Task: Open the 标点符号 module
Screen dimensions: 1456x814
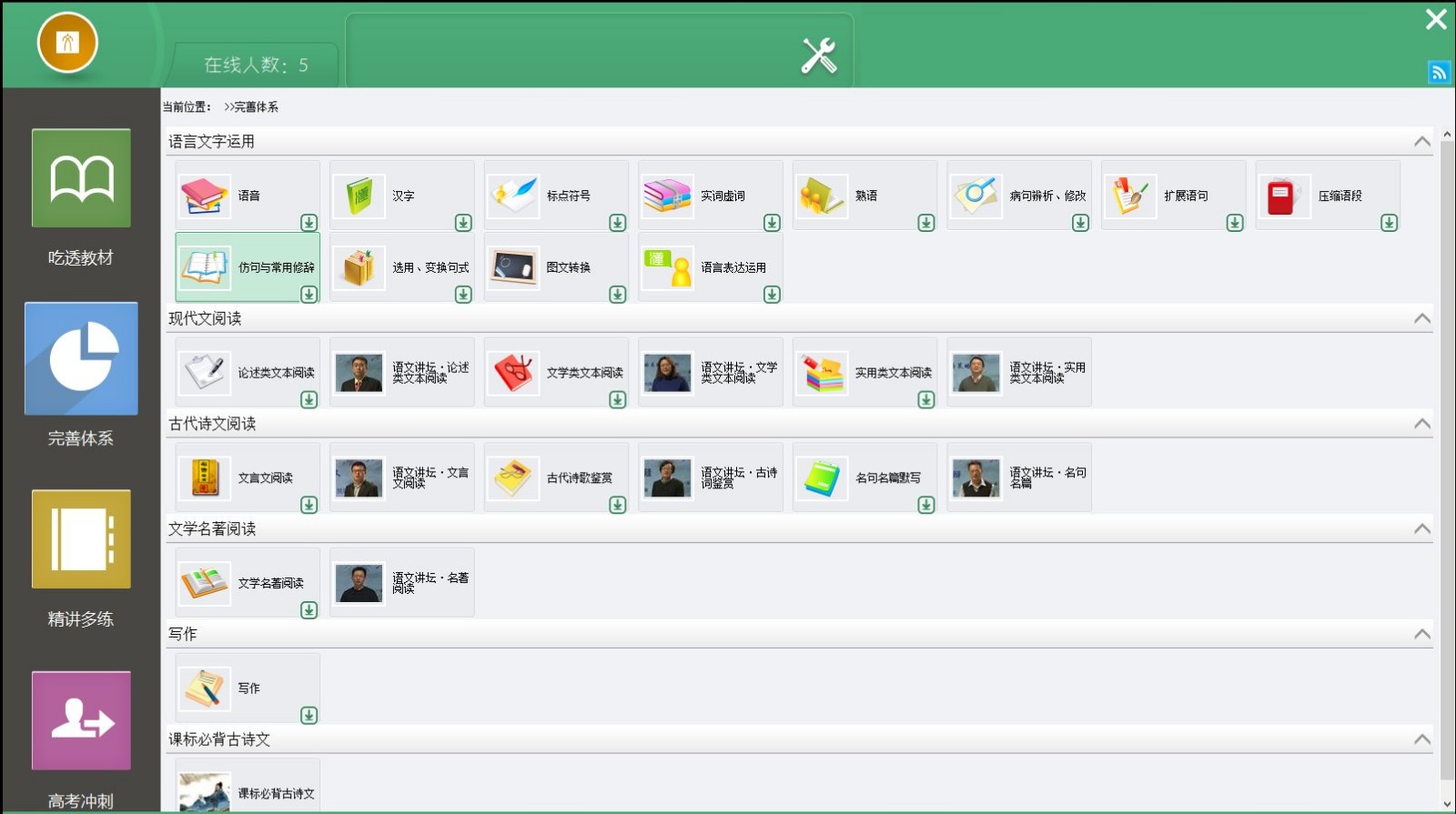Action: pyautogui.click(x=556, y=196)
